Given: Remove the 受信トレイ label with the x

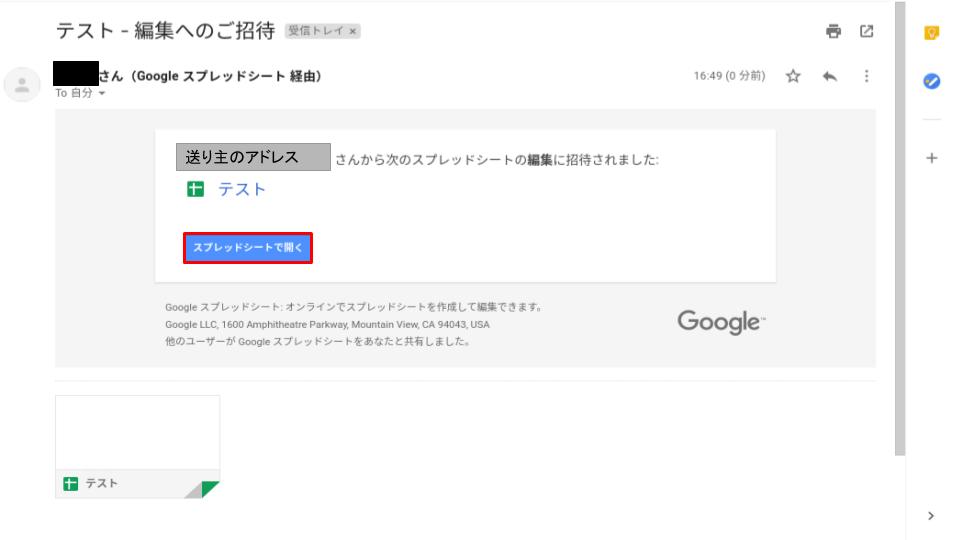Looking at the screenshot, I should [x=353, y=31].
